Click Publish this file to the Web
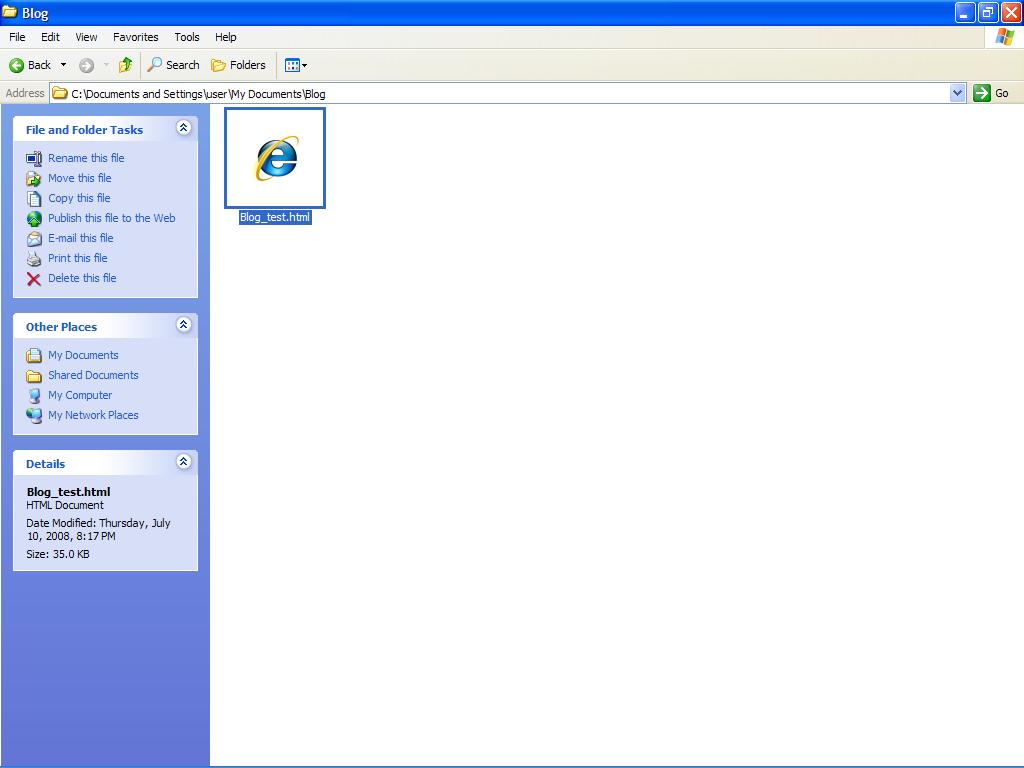 (x=112, y=218)
